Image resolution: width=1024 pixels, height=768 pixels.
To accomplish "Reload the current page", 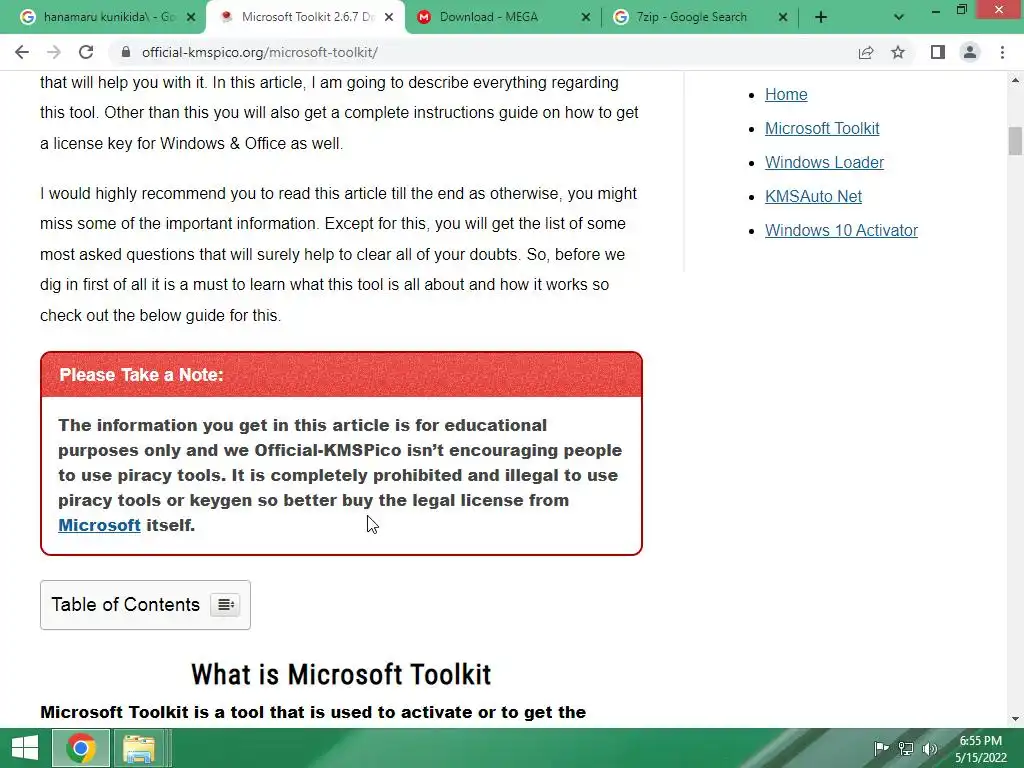I will click(x=86, y=52).
